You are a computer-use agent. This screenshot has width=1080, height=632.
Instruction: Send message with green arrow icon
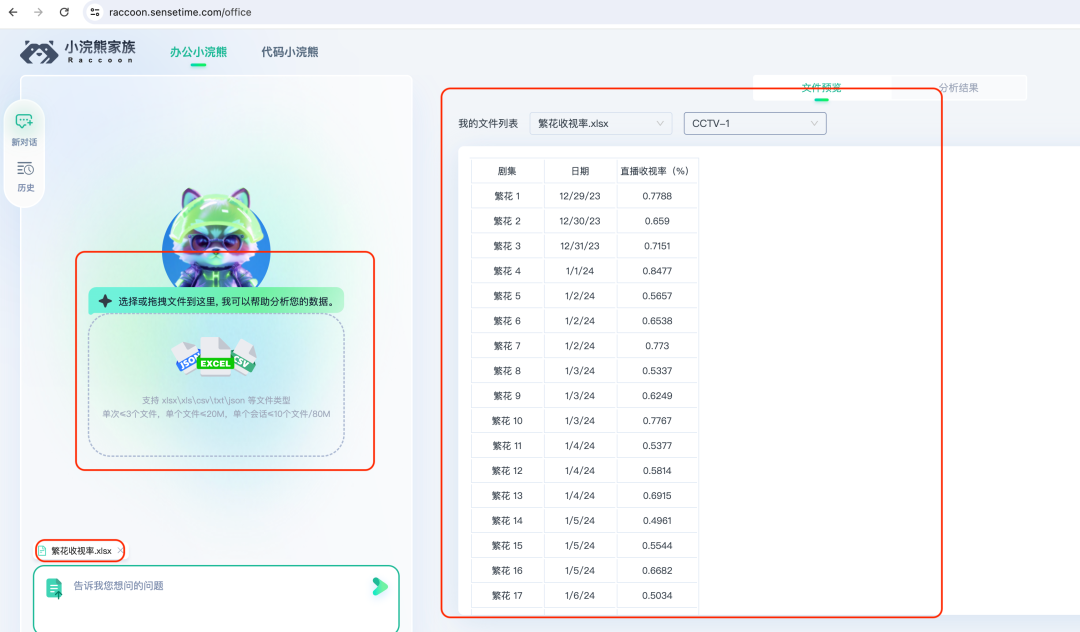[x=380, y=587]
